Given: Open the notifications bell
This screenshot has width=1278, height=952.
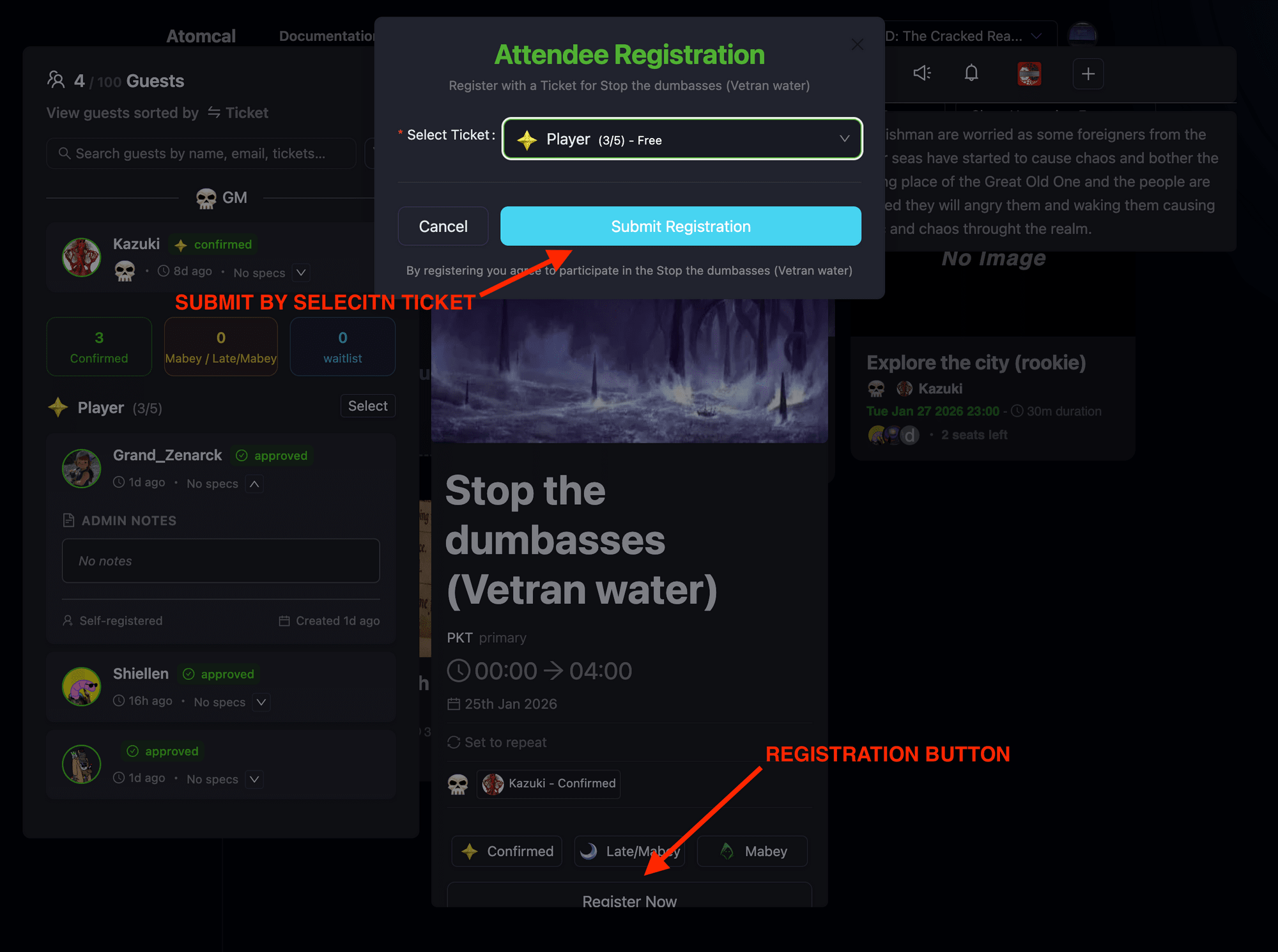Looking at the screenshot, I should [971, 73].
